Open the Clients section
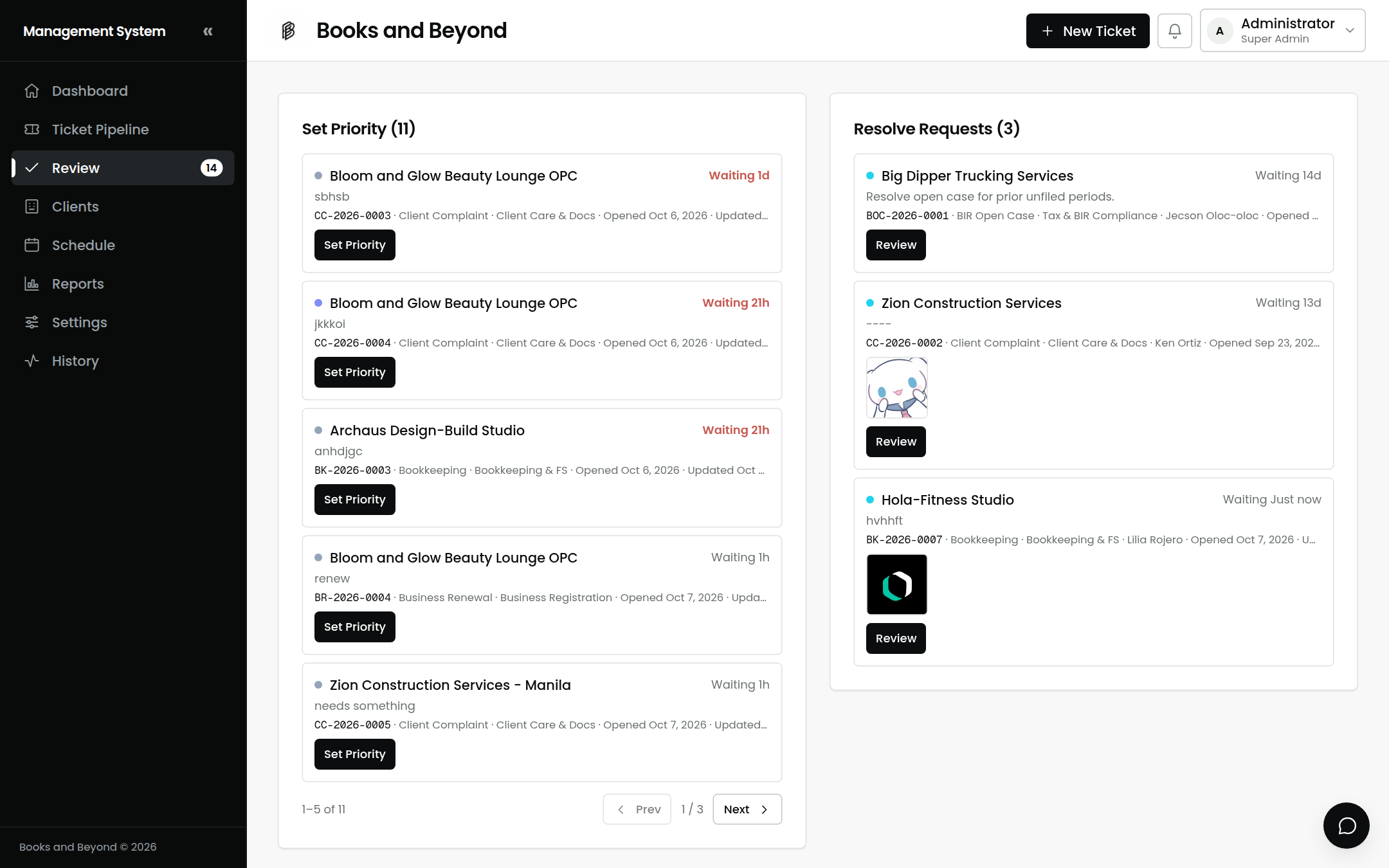1389x868 pixels. coord(123,206)
